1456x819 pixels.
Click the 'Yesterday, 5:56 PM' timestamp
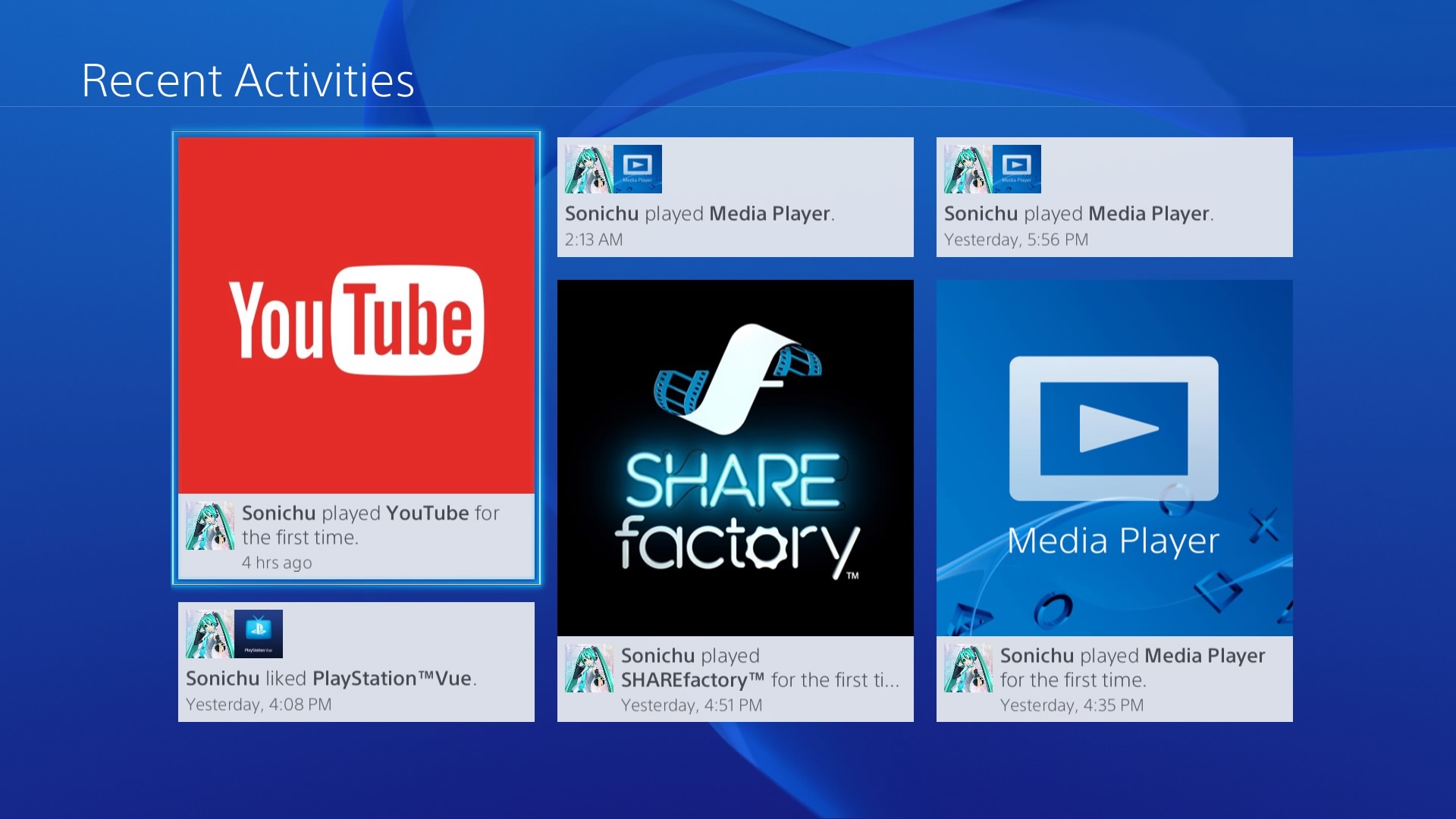click(1016, 240)
